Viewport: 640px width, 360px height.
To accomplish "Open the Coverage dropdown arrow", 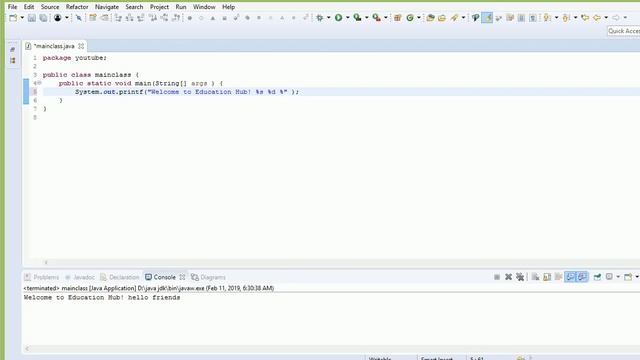I will pos(367,18).
